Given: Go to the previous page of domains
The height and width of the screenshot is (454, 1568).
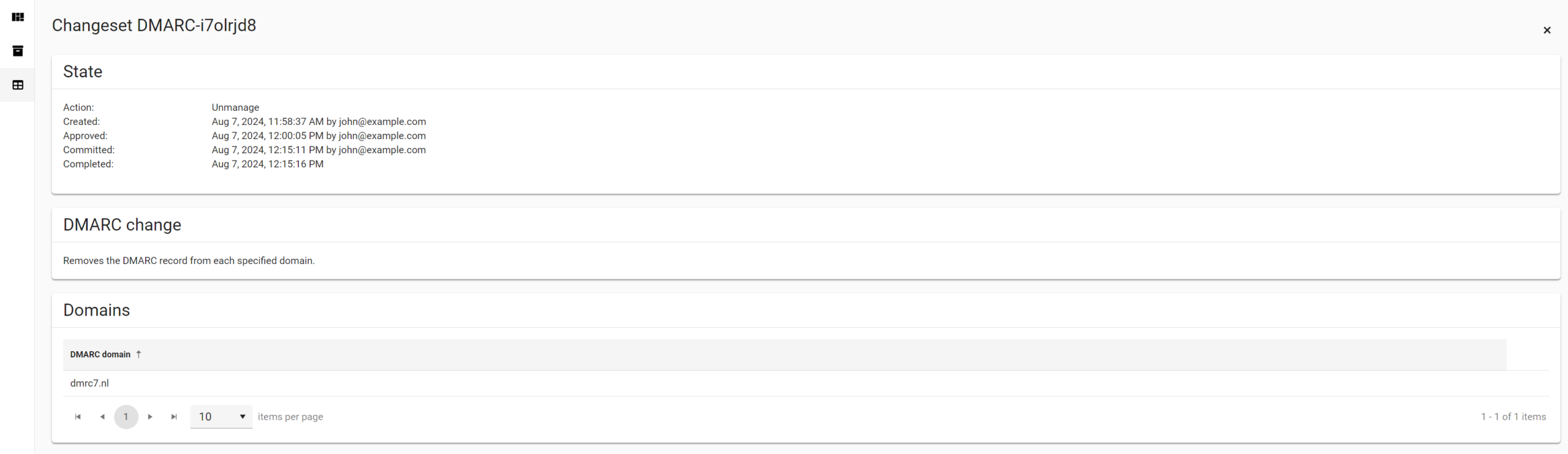Looking at the screenshot, I should 102,417.
